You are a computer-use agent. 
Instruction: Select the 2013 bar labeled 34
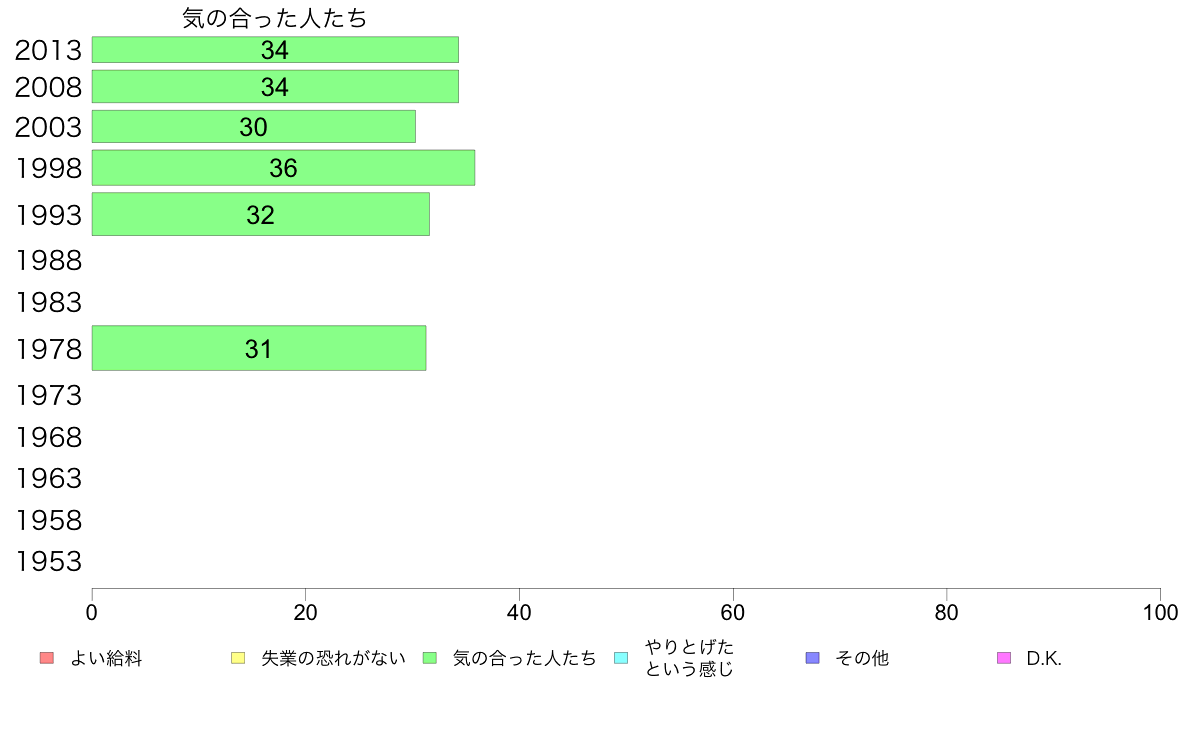click(x=275, y=50)
